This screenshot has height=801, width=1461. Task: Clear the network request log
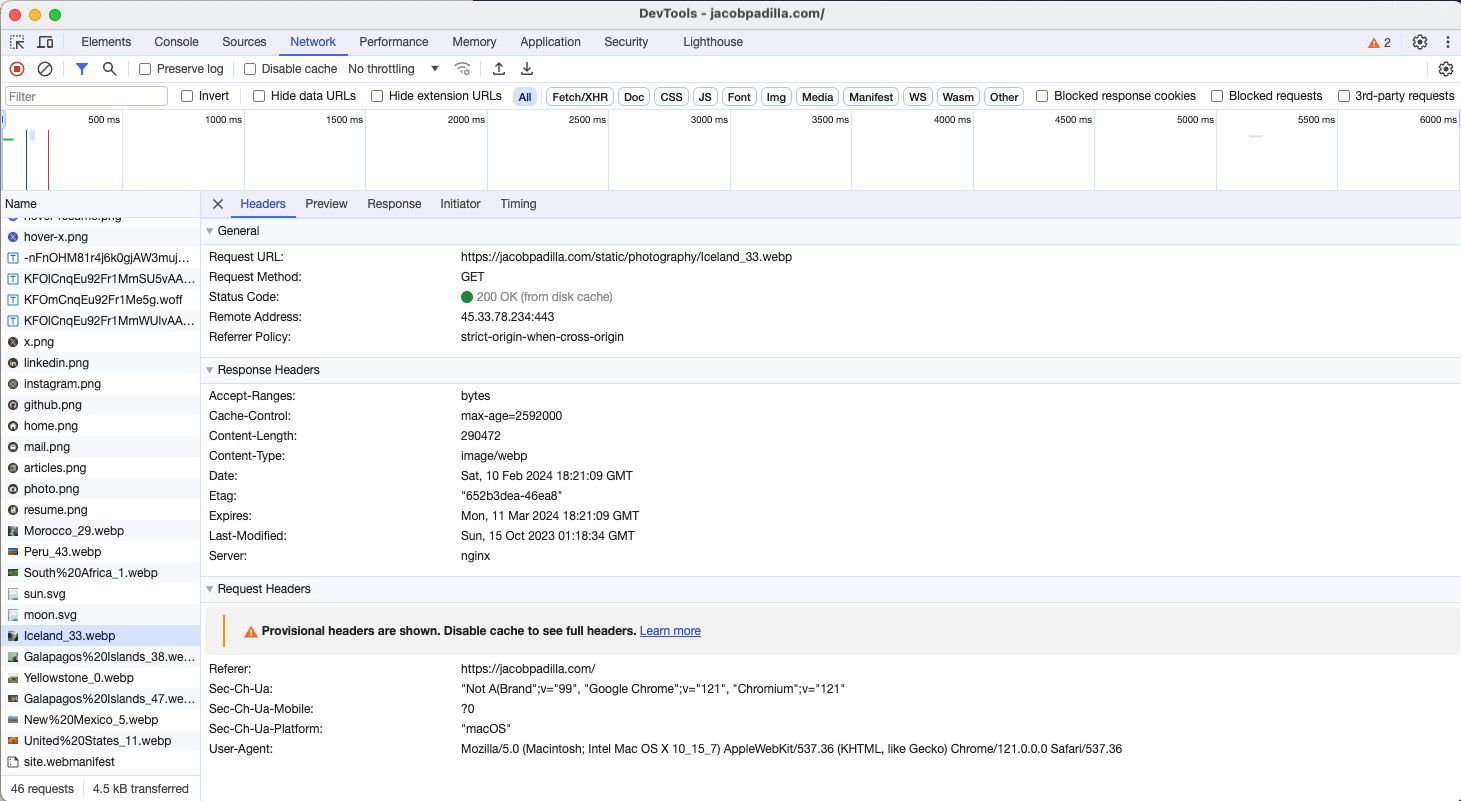43,69
